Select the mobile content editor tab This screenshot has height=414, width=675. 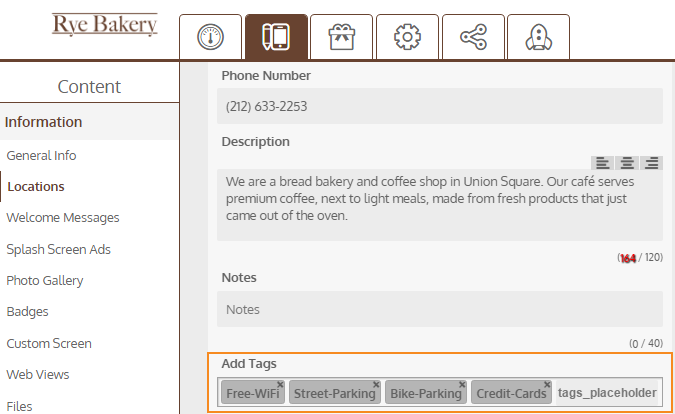(276, 37)
